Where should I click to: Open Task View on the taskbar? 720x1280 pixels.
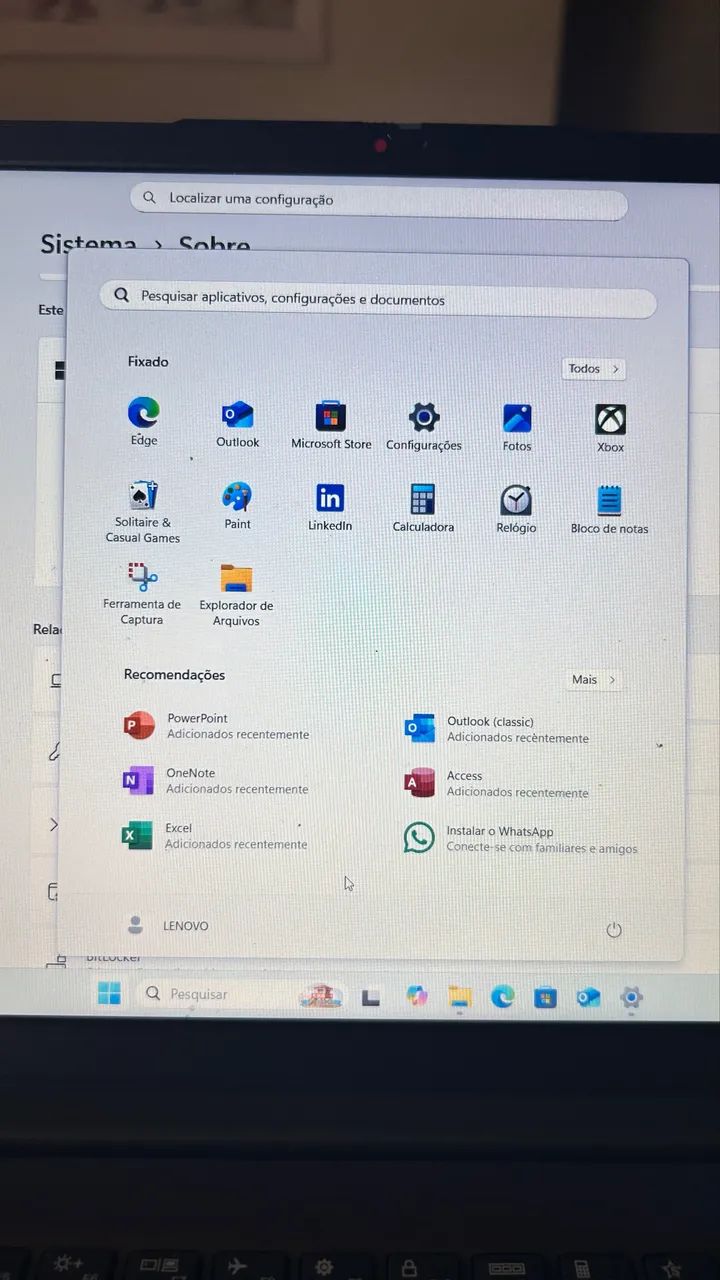tap(371, 997)
